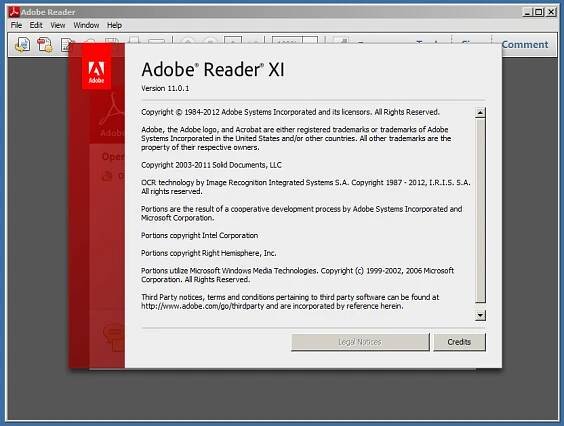Screen dimensions: 564x426
Task: Click the 'Adobe Reader XI' heading
Action: 213,69
